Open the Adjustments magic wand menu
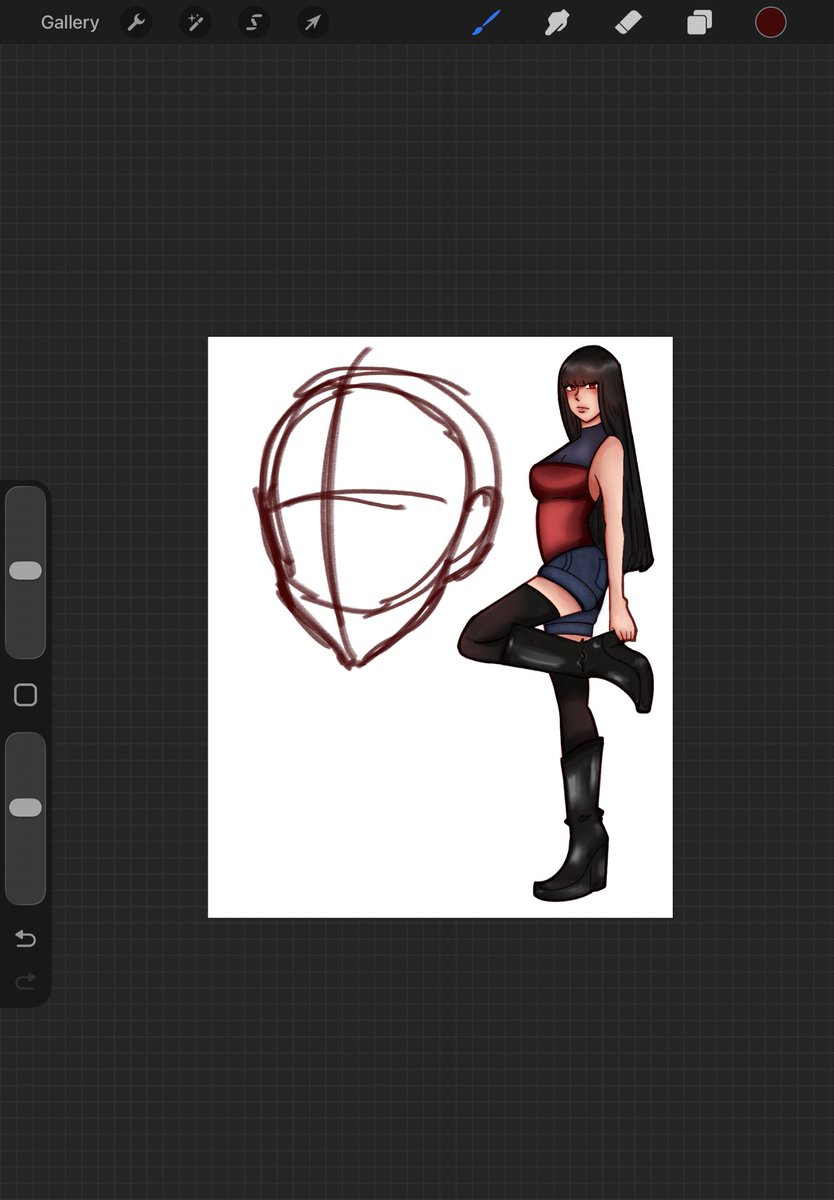The height and width of the screenshot is (1200, 834). point(195,22)
